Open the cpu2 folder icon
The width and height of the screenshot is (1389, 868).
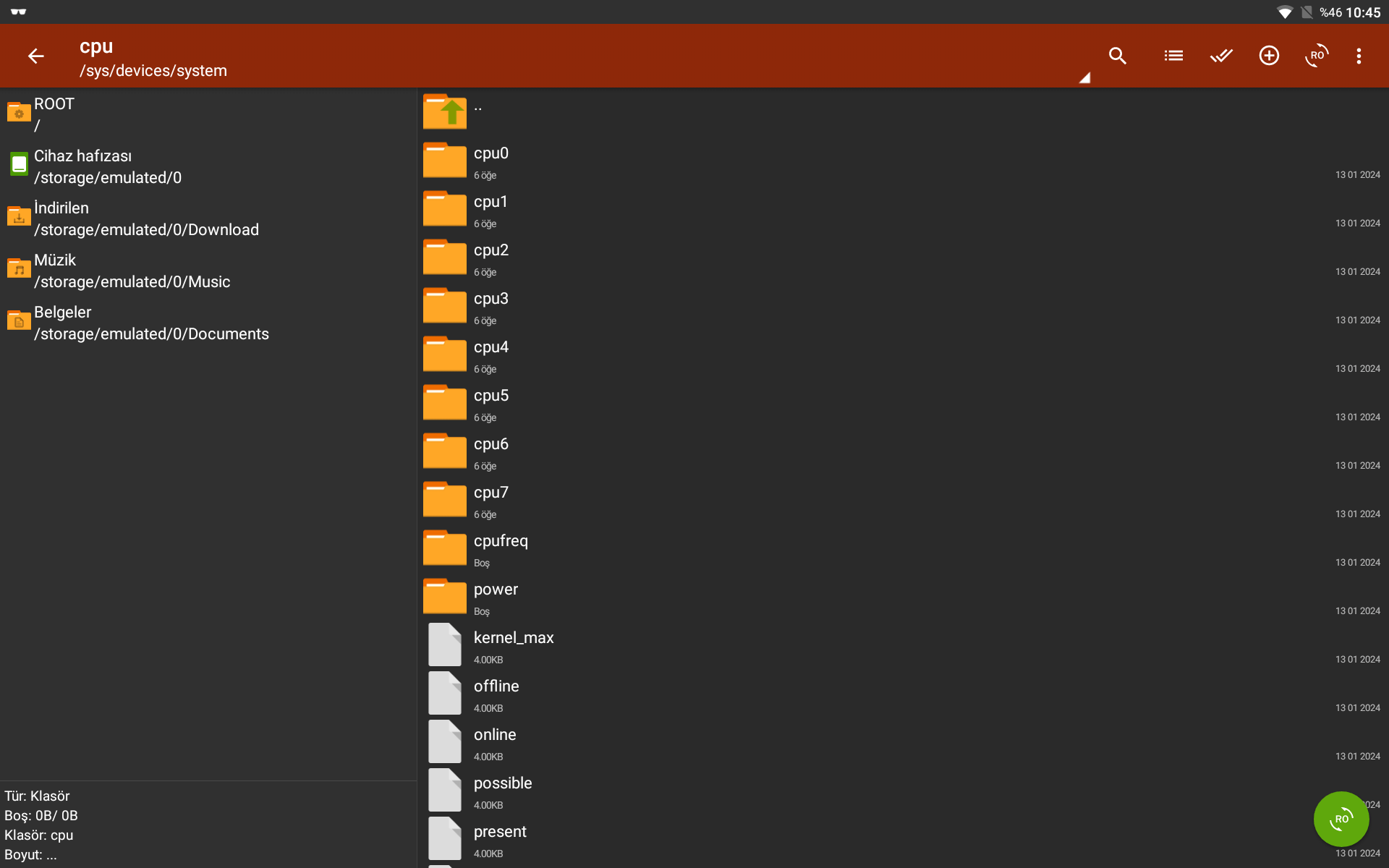click(x=445, y=258)
